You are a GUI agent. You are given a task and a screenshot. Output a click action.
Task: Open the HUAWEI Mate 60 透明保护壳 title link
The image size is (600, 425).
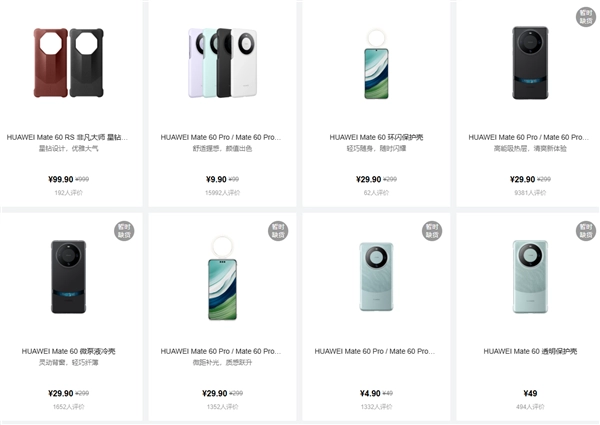[x=530, y=352]
